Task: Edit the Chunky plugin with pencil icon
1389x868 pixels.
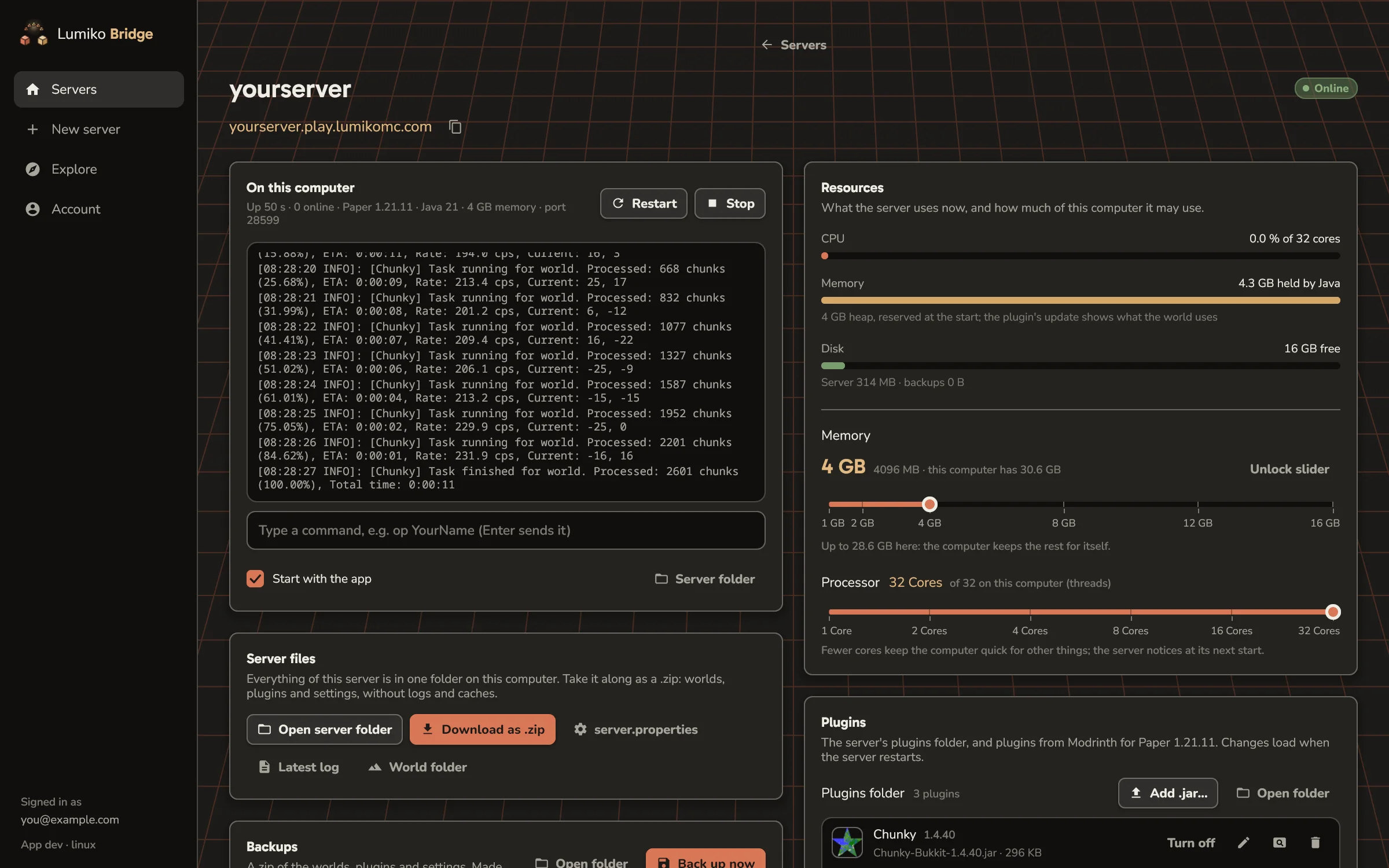Action: click(1243, 843)
